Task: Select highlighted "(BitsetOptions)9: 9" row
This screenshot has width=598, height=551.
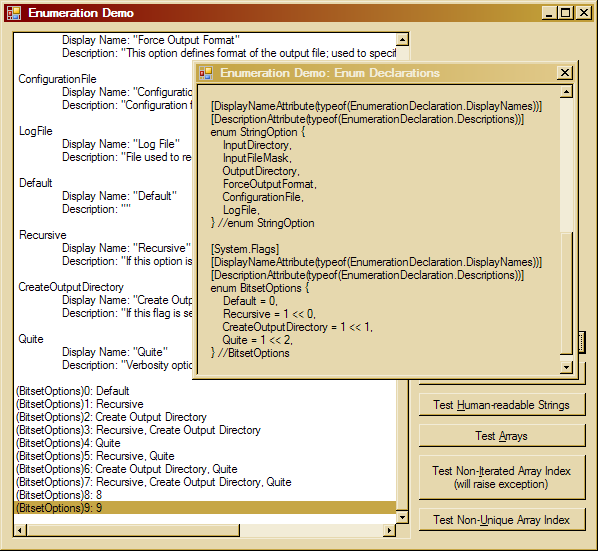Action: click(206, 508)
